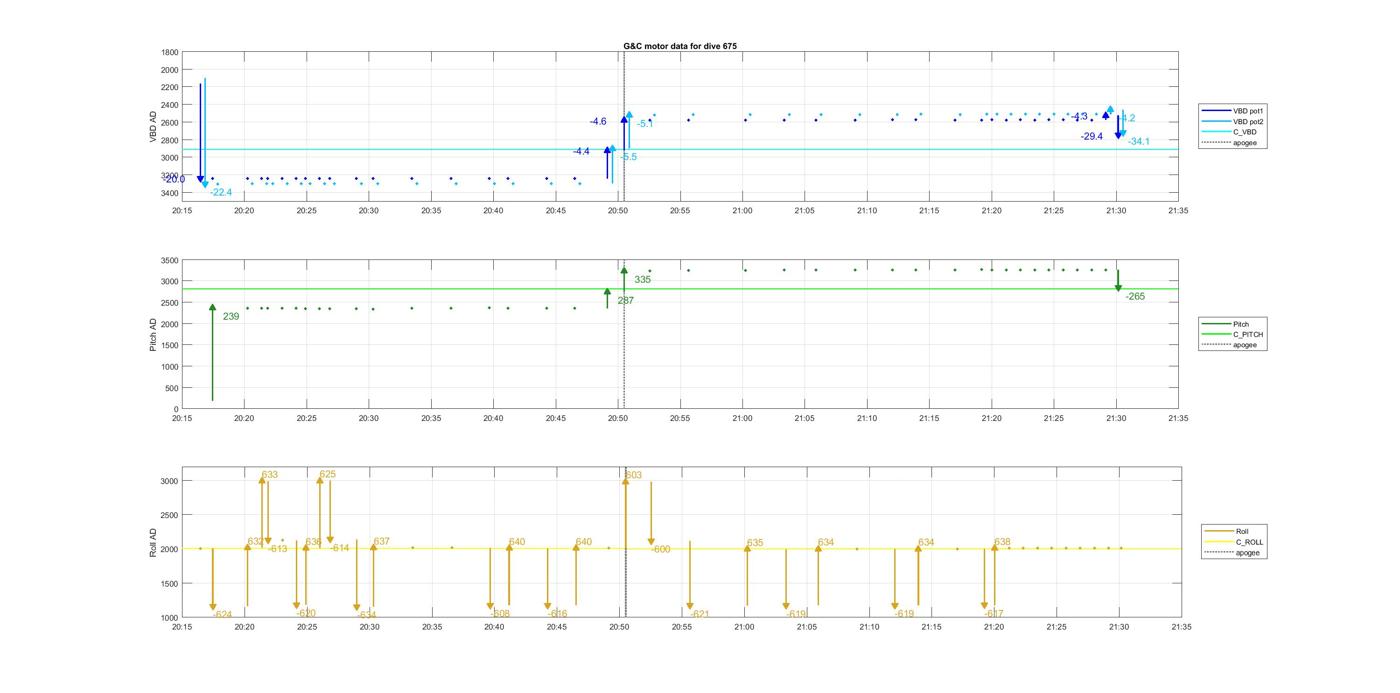Click the '-614' label in Roll plot

click(340, 548)
